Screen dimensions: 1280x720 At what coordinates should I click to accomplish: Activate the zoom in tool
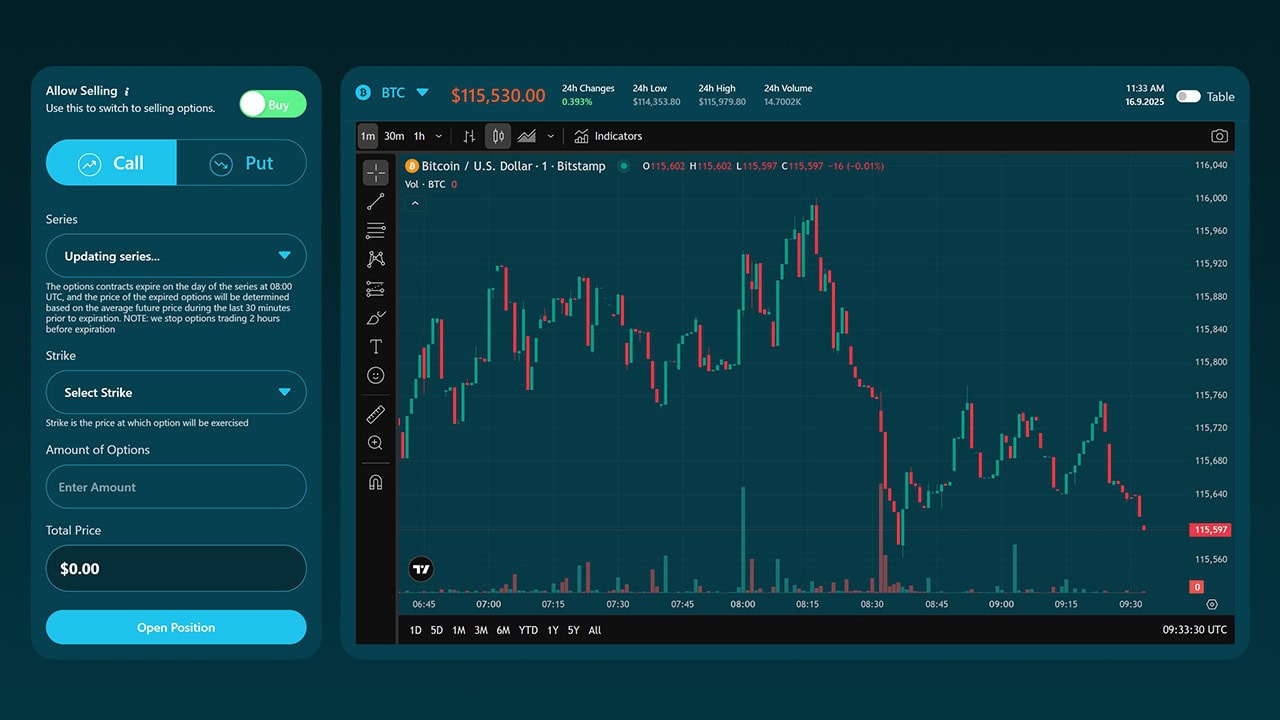click(376, 443)
